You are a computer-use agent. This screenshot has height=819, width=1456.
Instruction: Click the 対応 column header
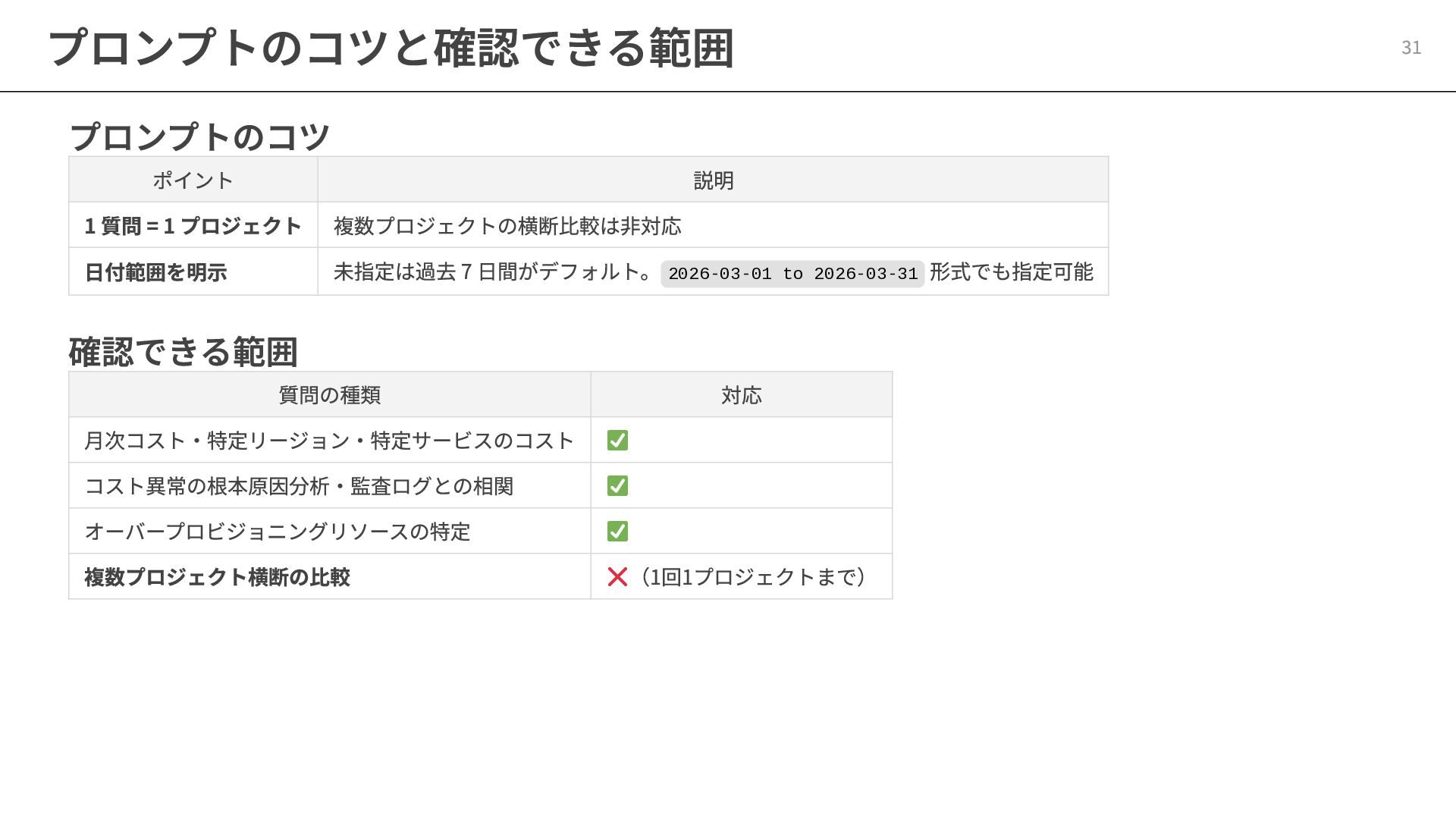[741, 395]
